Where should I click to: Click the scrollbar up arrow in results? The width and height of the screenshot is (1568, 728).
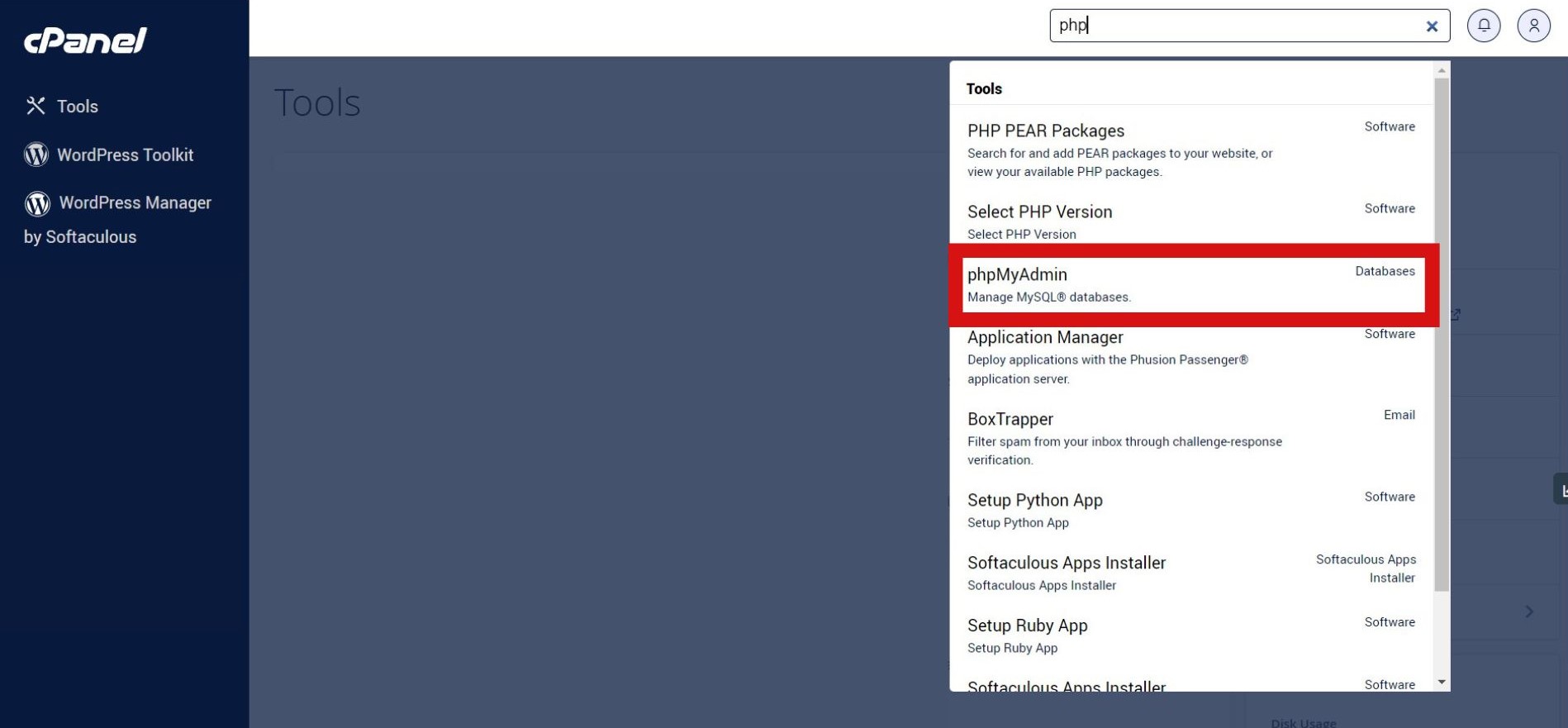click(x=1442, y=70)
